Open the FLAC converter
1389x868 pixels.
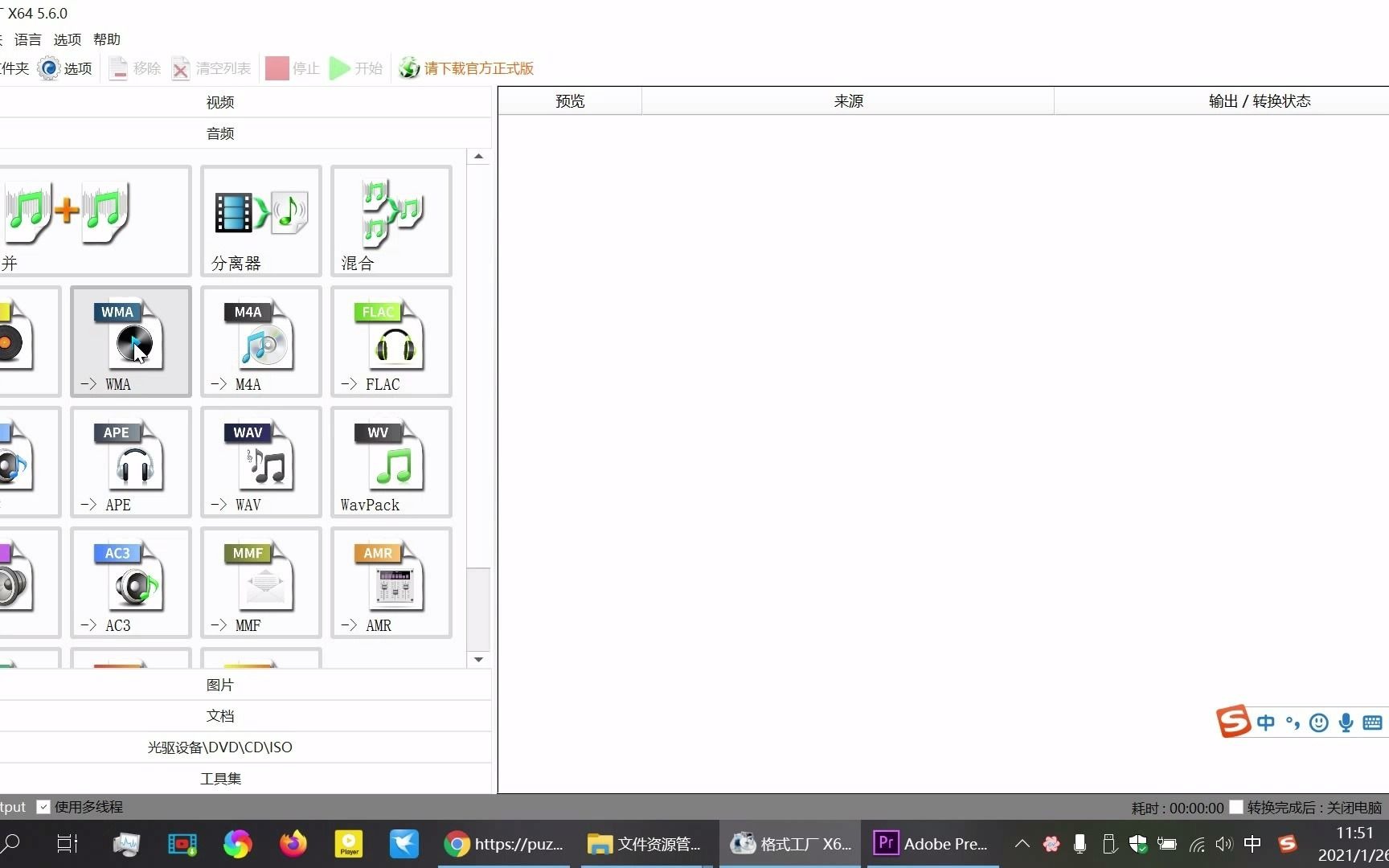point(390,342)
